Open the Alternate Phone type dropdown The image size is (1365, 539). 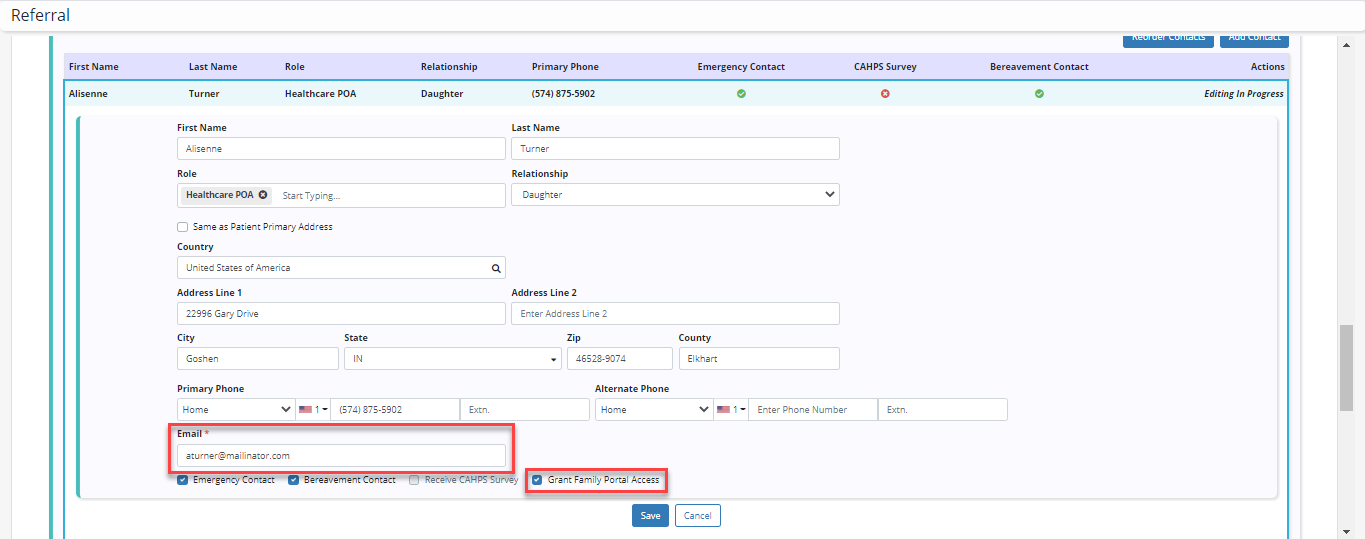pos(653,410)
